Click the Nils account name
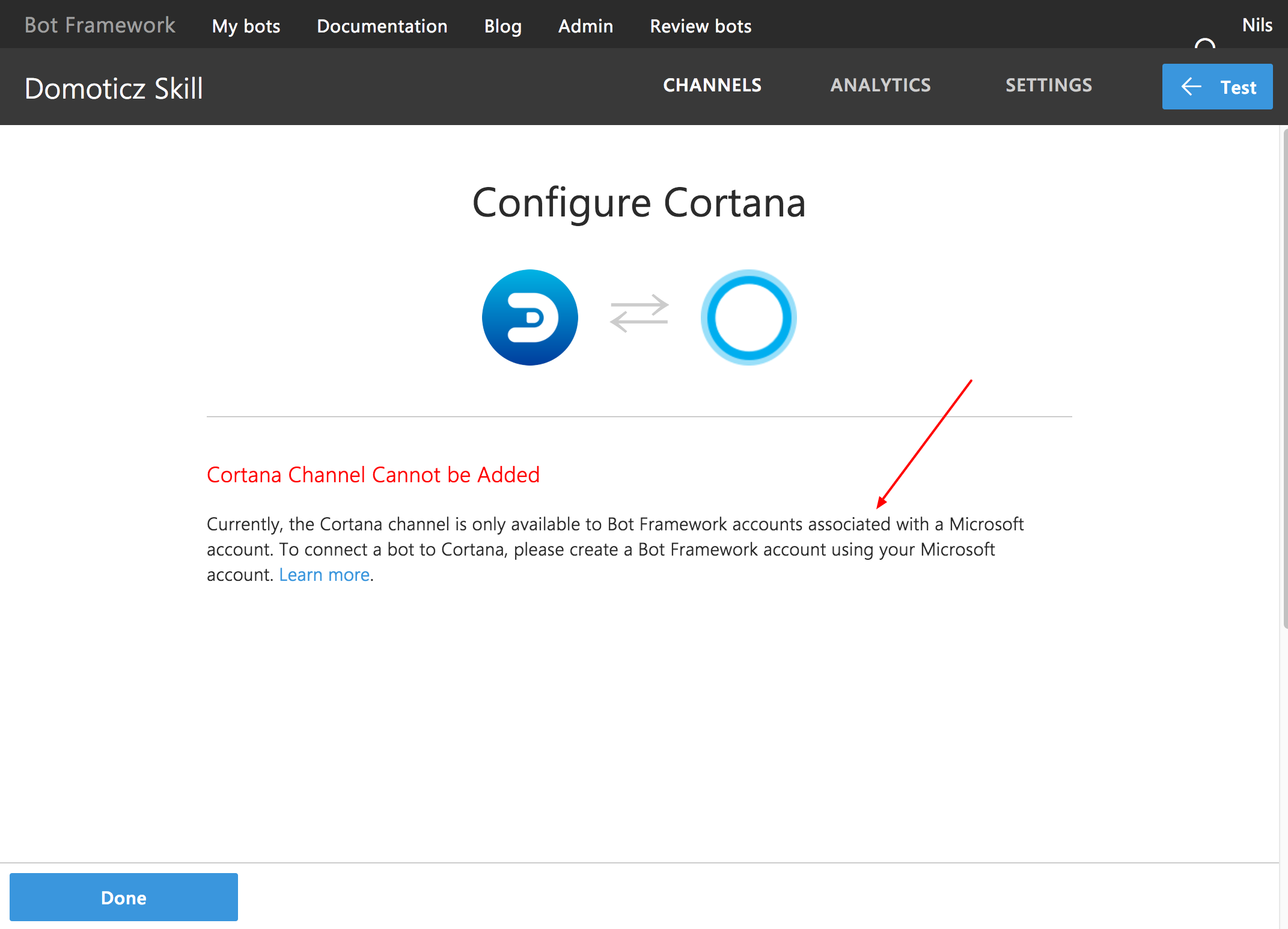This screenshot has height=929, width=1288. click(x=1257, y=25)
